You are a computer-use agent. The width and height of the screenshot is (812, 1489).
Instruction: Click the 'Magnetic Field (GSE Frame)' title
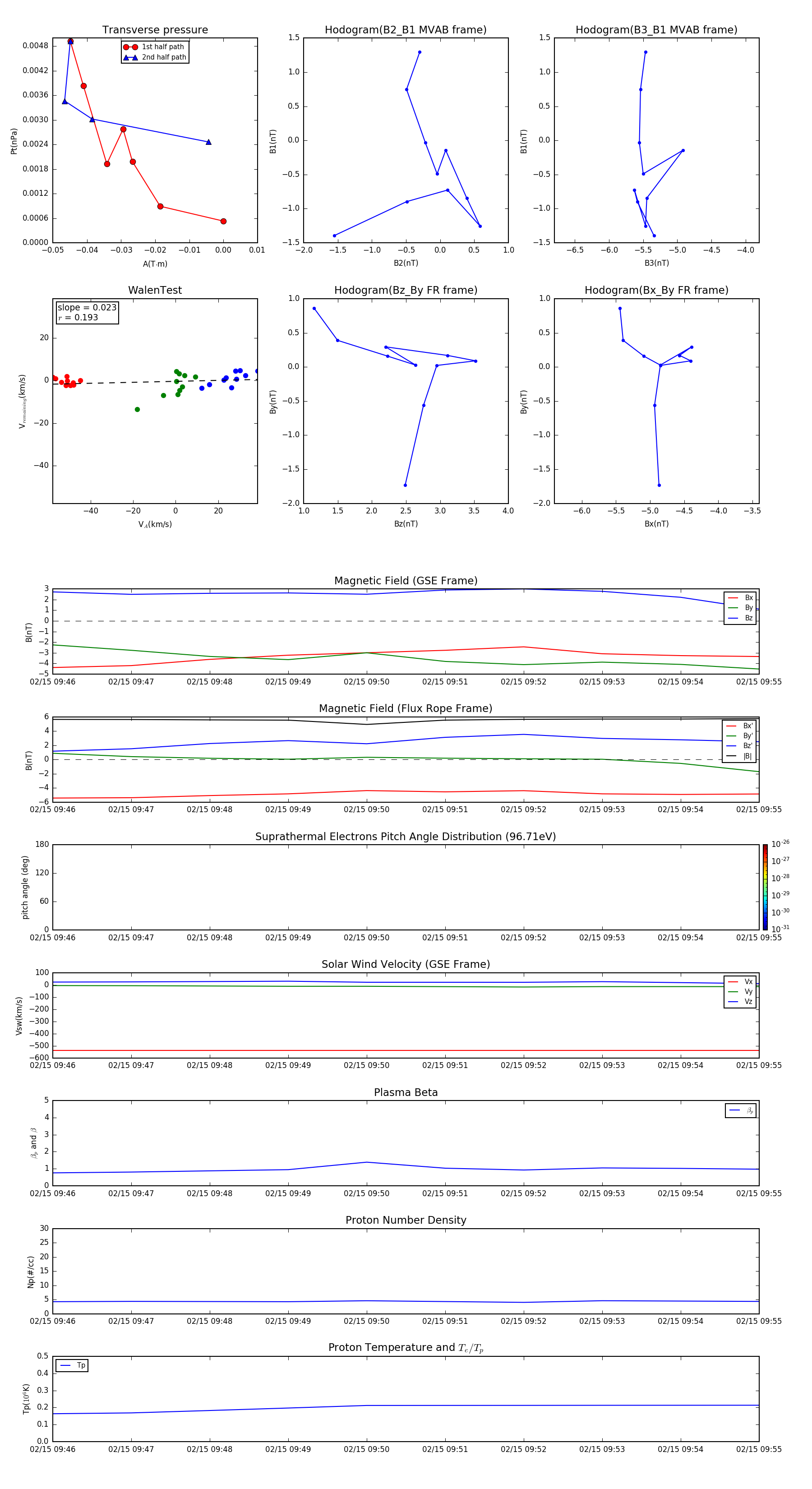click(406, 581)
